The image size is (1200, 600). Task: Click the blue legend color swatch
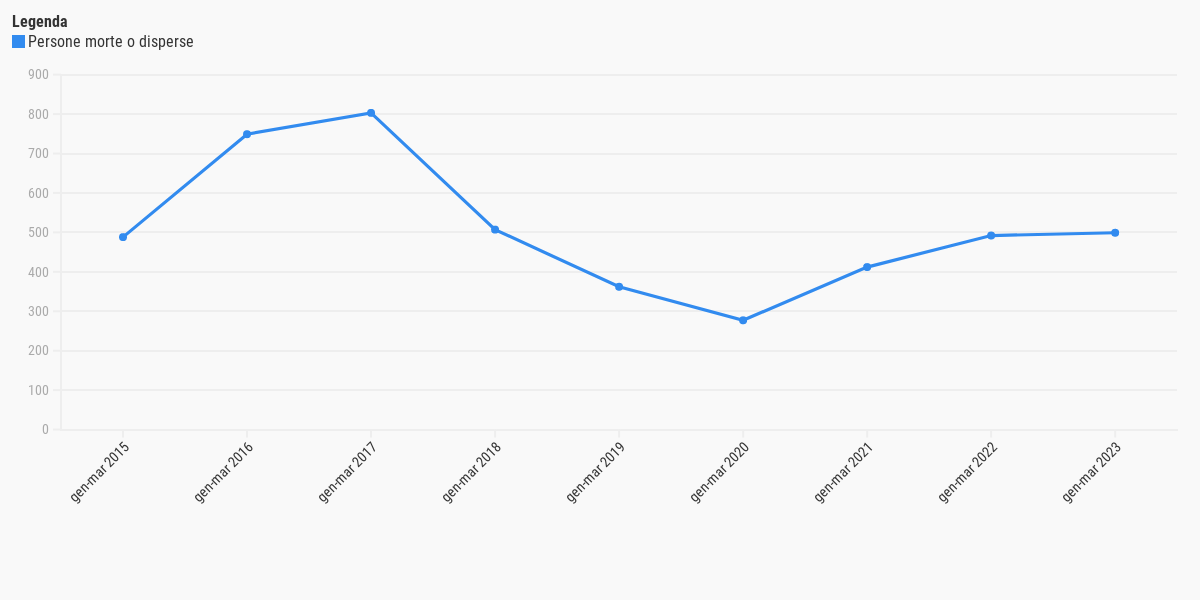tap(18, 42)
